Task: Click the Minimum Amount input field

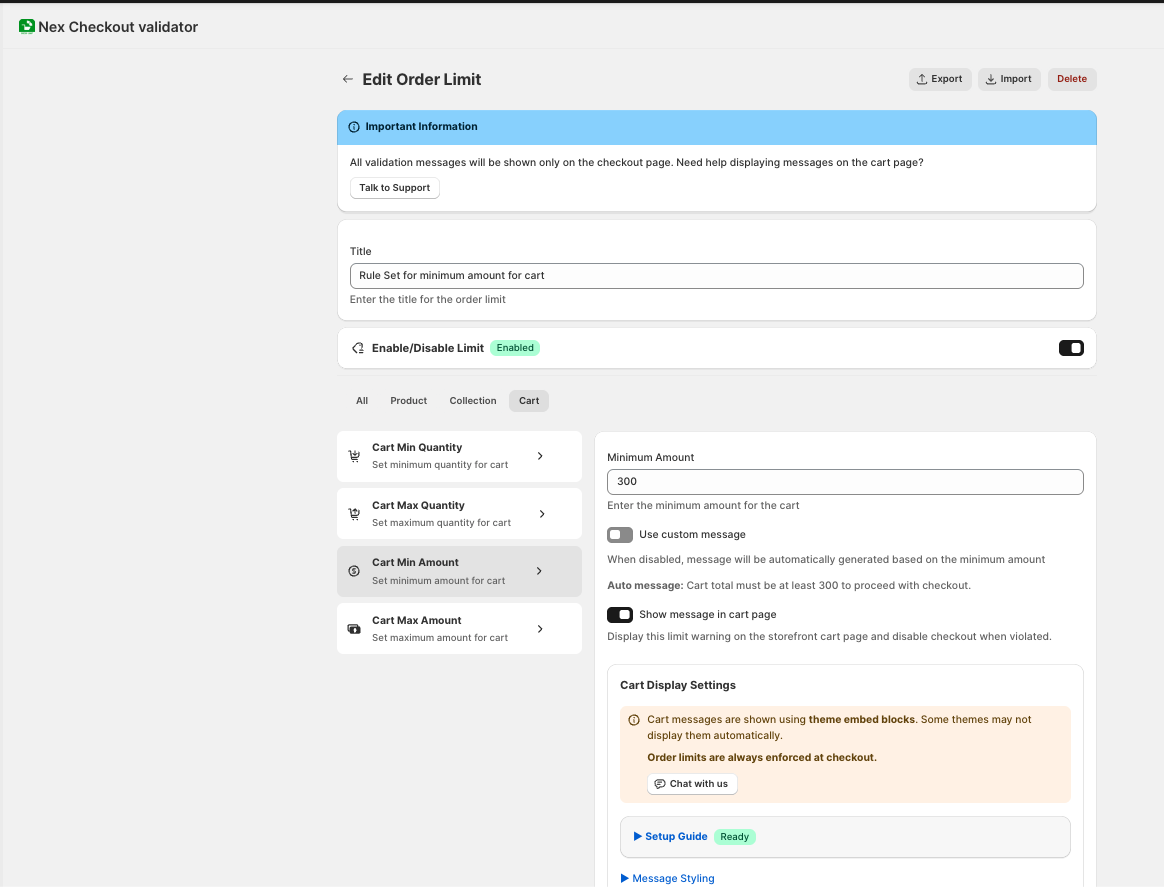Action: coord(845,482)
